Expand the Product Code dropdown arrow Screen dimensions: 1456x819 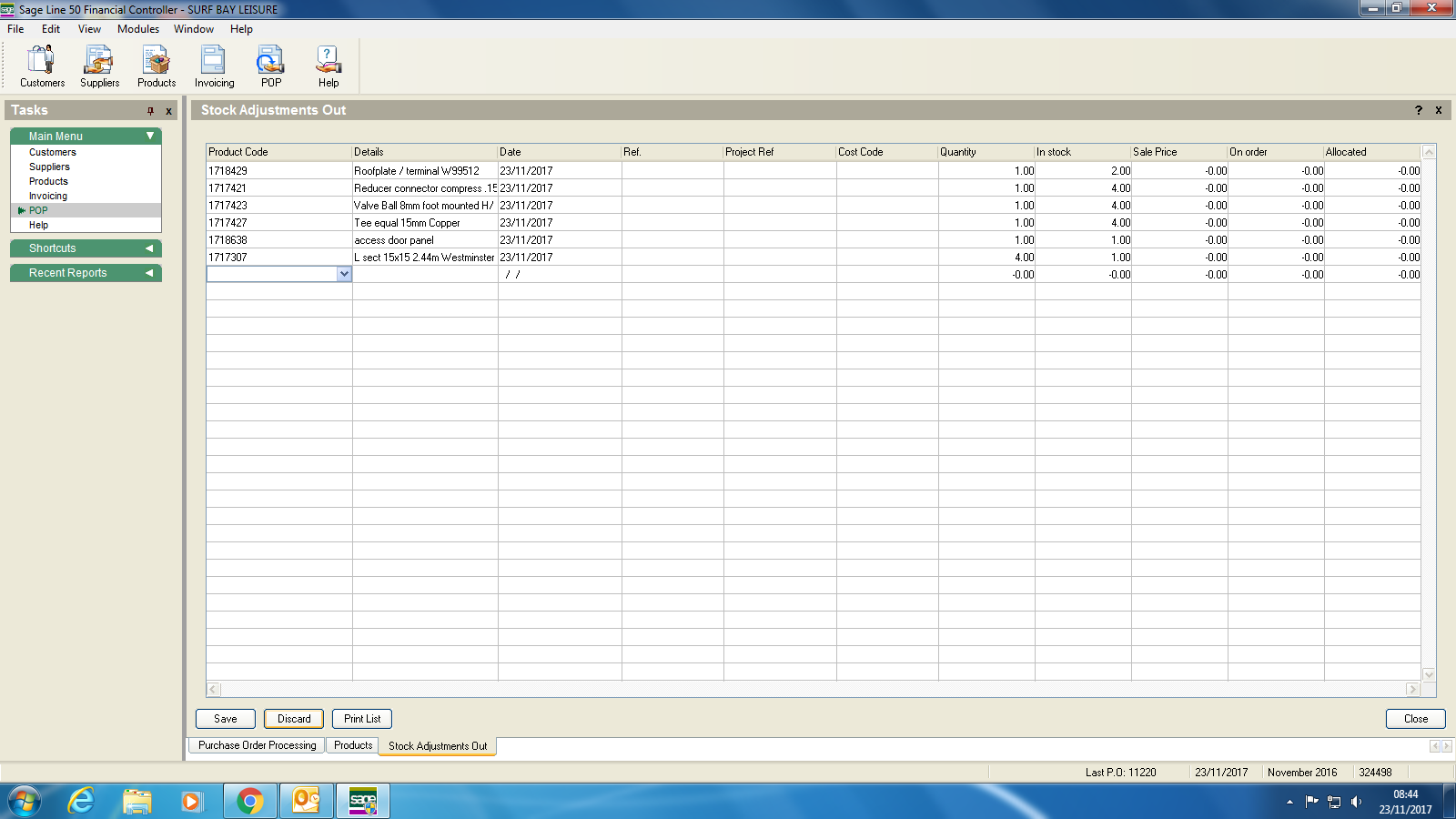(344, 274)
